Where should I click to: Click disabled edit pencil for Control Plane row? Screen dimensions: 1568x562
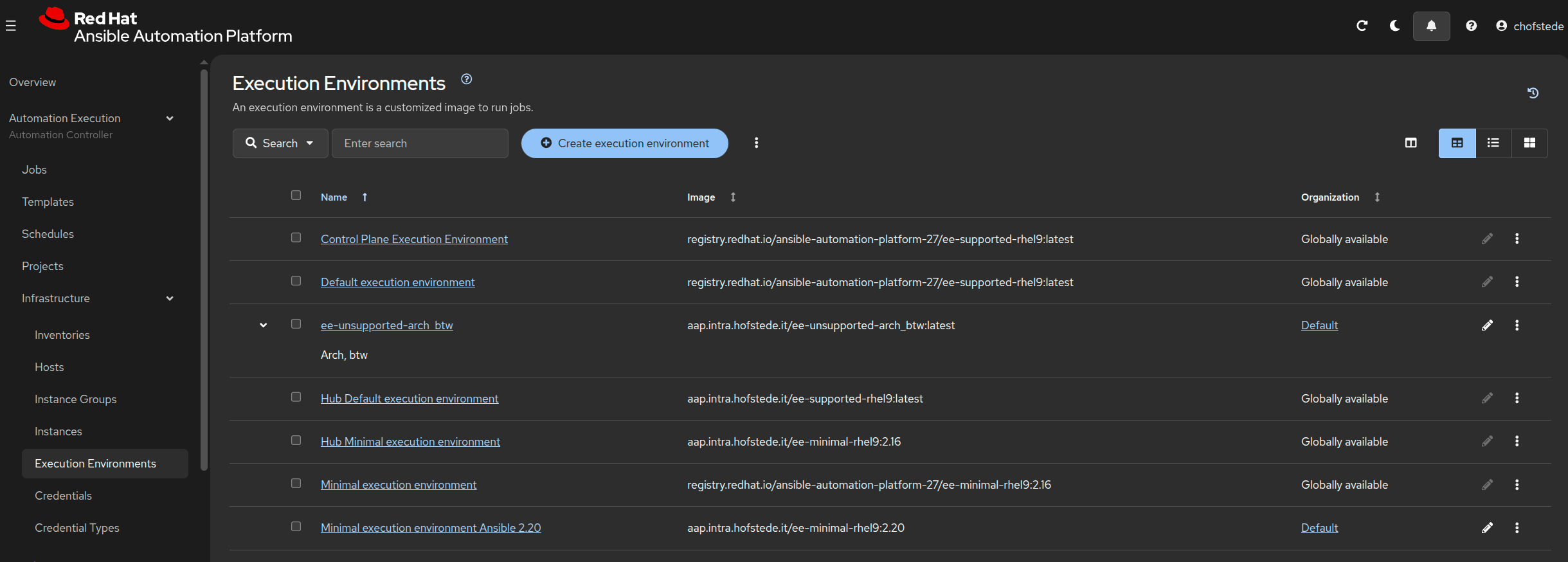pyautogui.click(x=1487, y=239)
